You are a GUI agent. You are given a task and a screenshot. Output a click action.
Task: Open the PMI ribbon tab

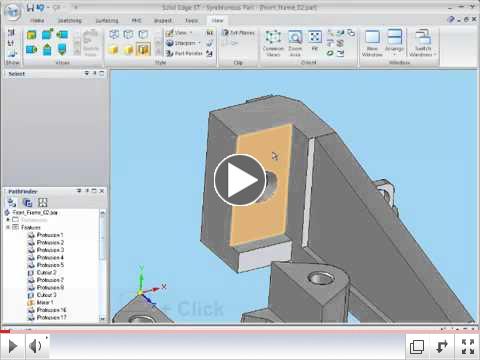[x=136, y=21]
